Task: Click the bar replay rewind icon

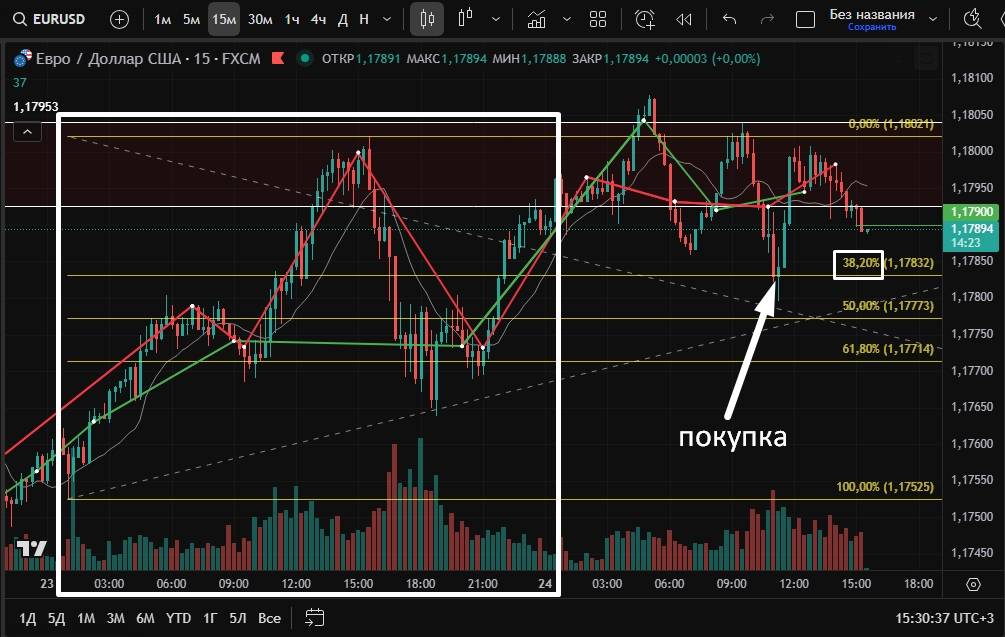Action: 684,19
